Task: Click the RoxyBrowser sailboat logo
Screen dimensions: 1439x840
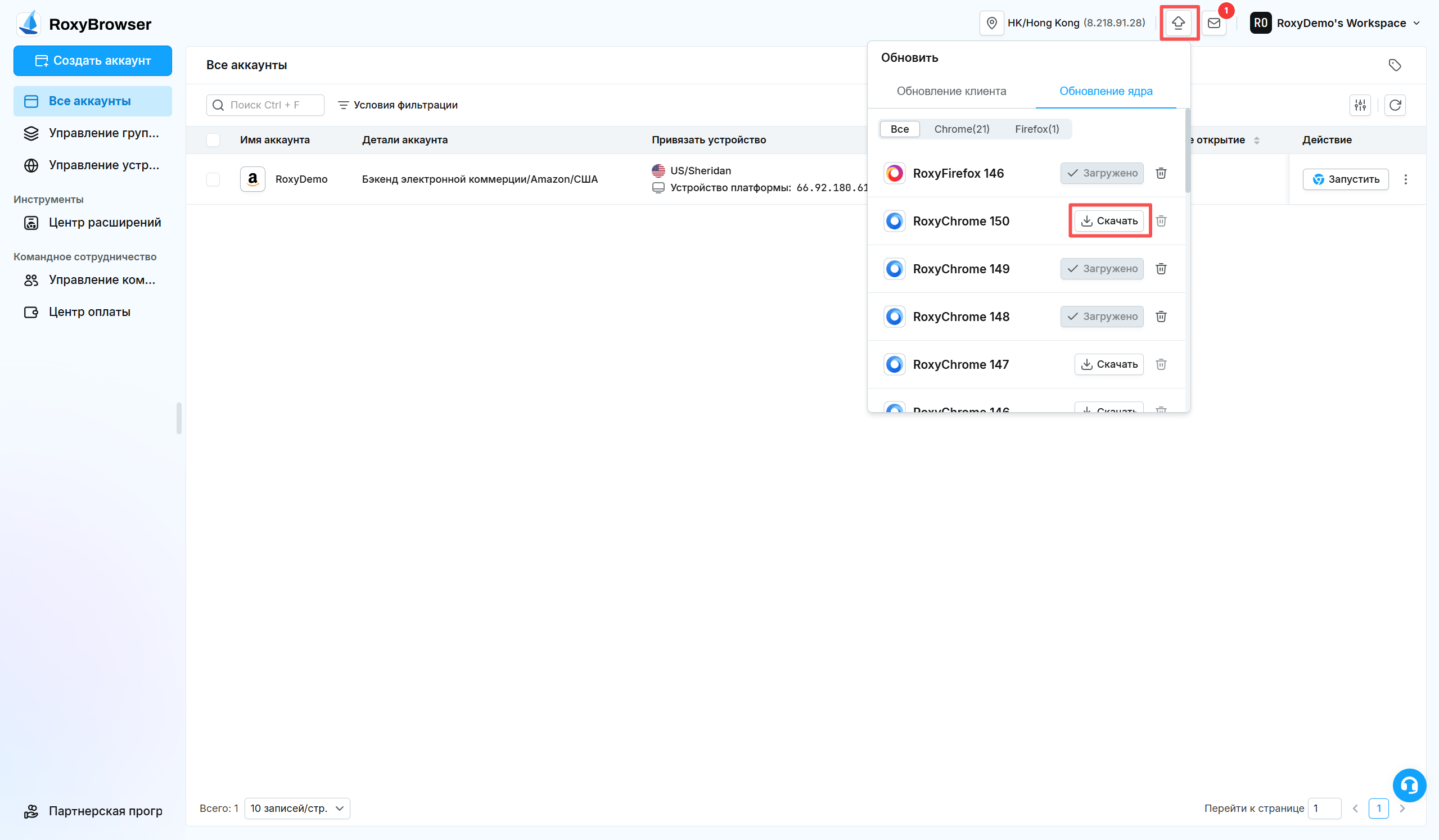Action: tap(29, 24)
